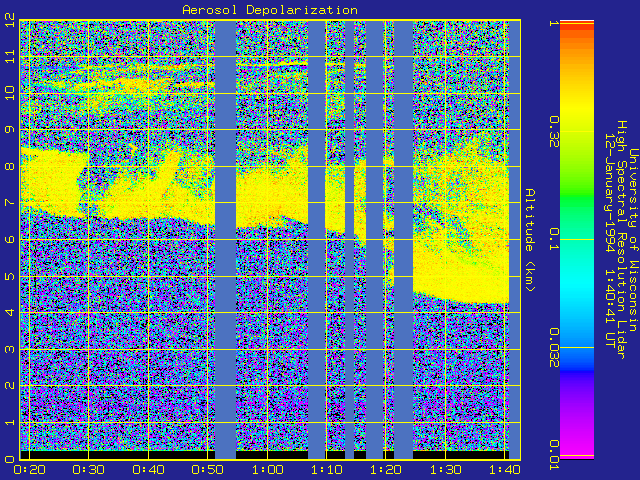Click the 'University of Wisconsin' caption
Screen dimensions: 640x480
point(633,240)
